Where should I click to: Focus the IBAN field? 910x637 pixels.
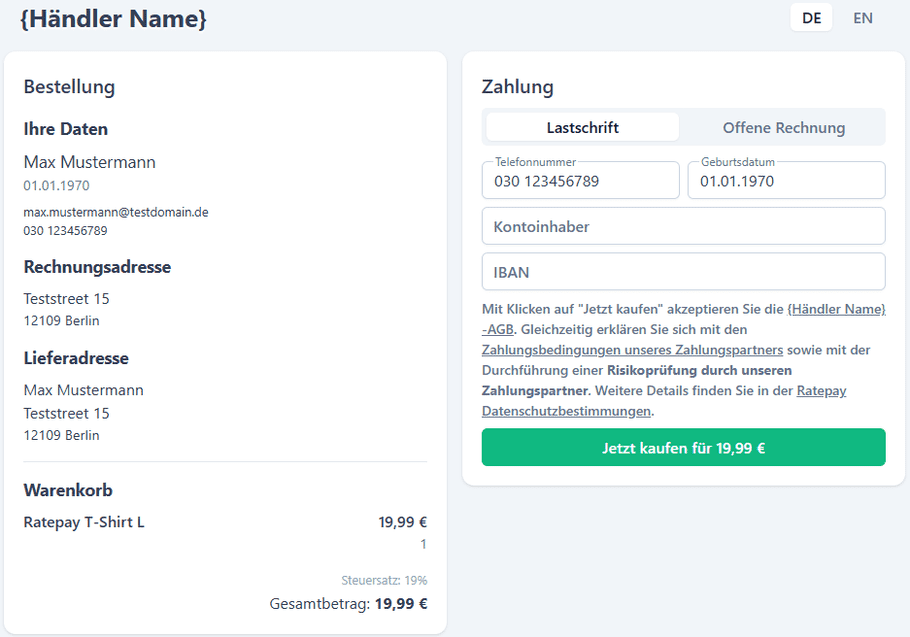click(684, 272)
